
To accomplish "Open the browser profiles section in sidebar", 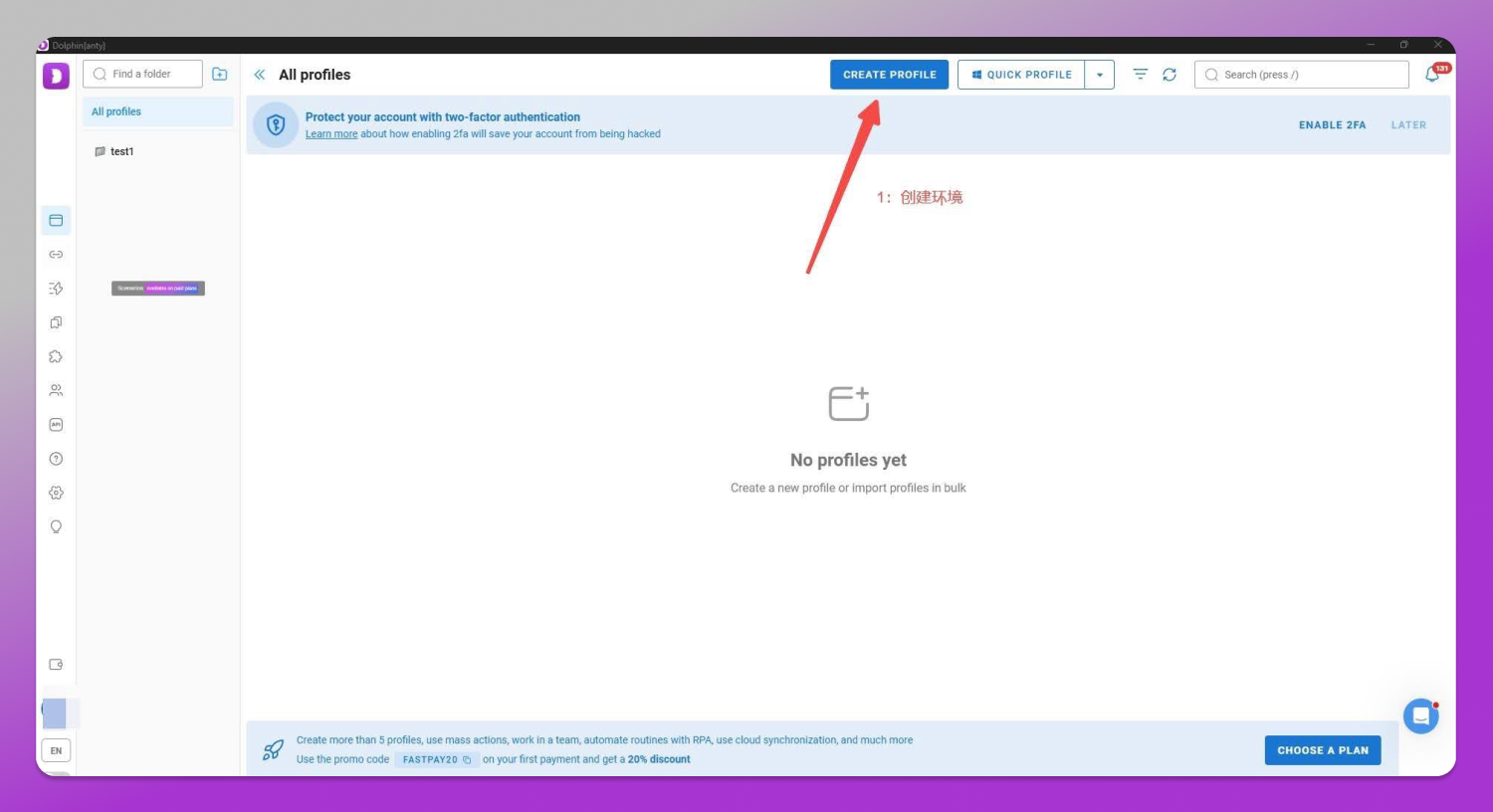I will [56, 220].
